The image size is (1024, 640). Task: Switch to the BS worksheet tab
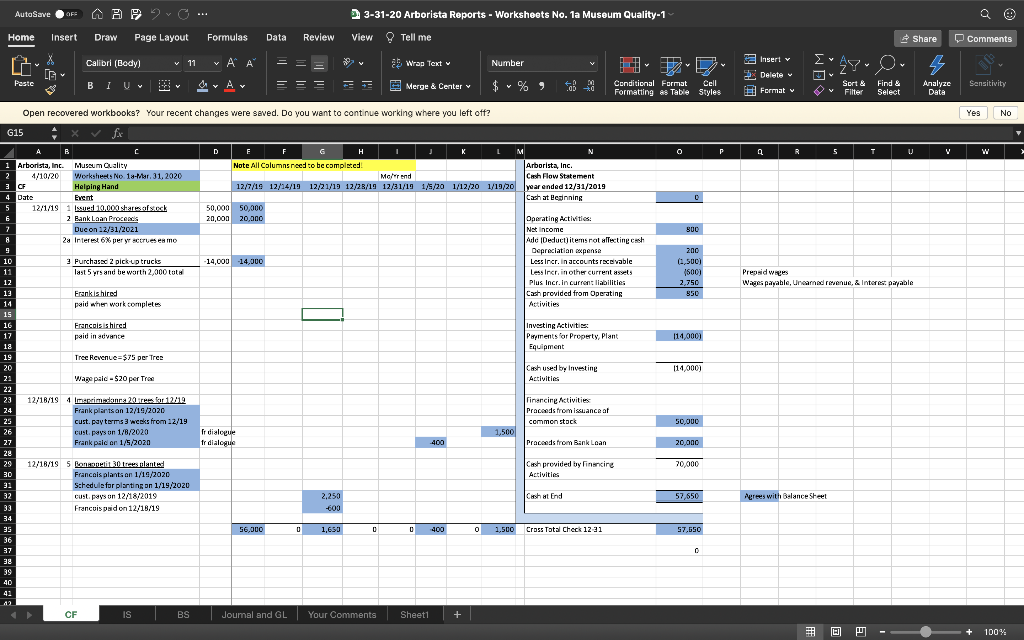(x=182, y=614)
